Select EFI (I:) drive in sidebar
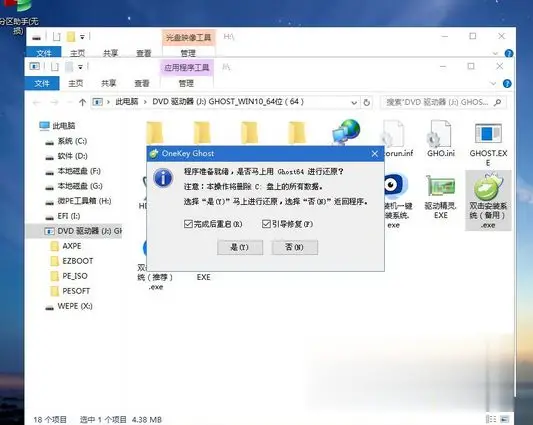 coord(63,216)
